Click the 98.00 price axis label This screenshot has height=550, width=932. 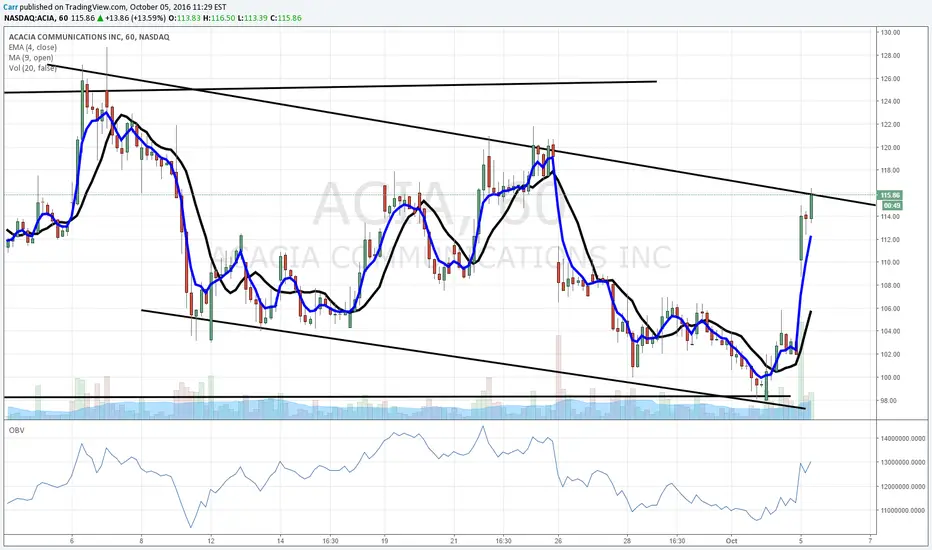pos(891,401)
